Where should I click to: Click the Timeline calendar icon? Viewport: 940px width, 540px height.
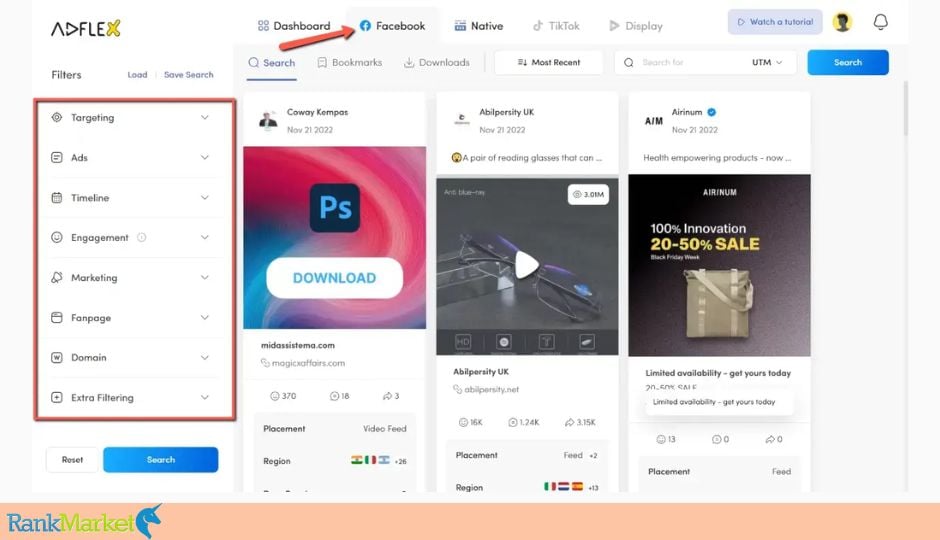pyautogui.click(x=56, y=197)
